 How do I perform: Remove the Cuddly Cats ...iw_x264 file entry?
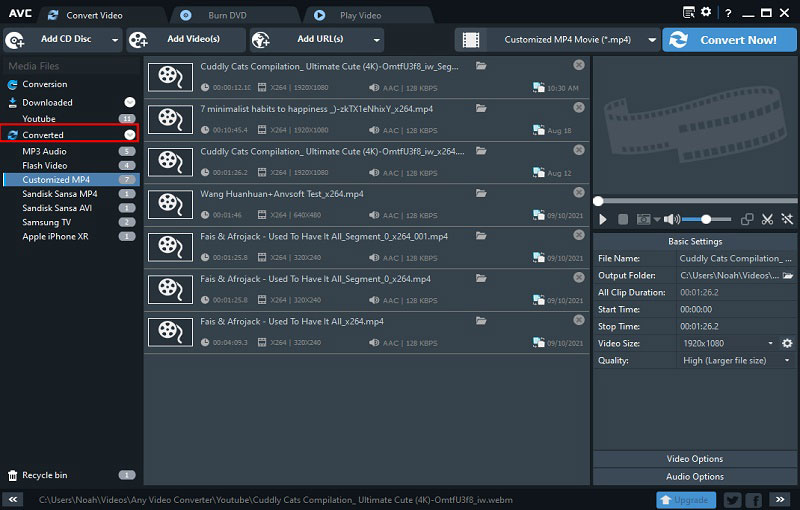[579, 150]
